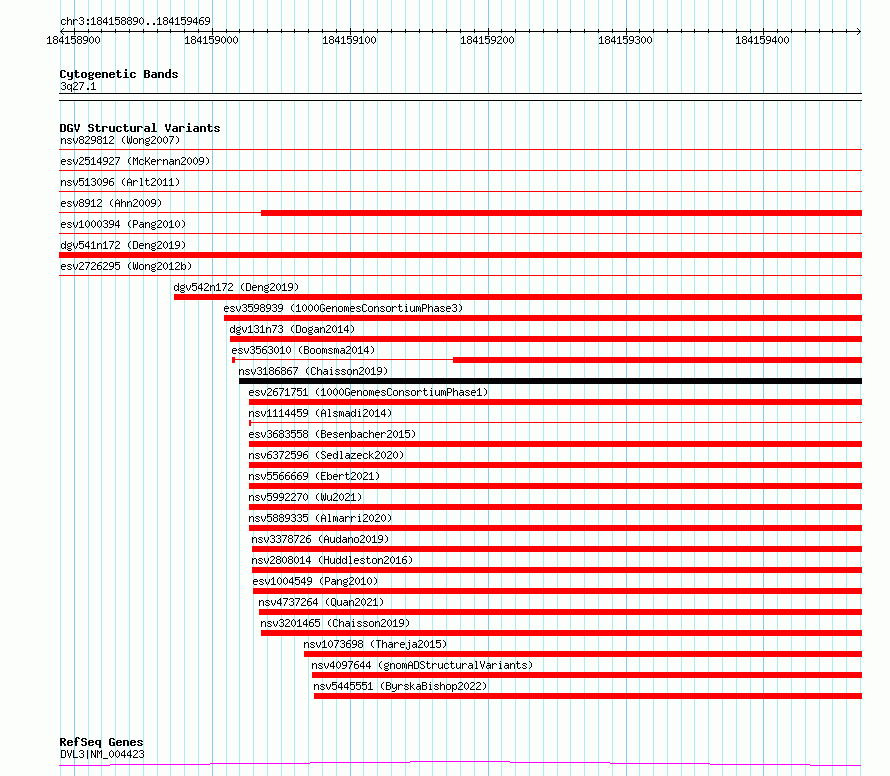
Task: Select variant esv2726295 (Wong2012b)
Action: tap(126, 266)
